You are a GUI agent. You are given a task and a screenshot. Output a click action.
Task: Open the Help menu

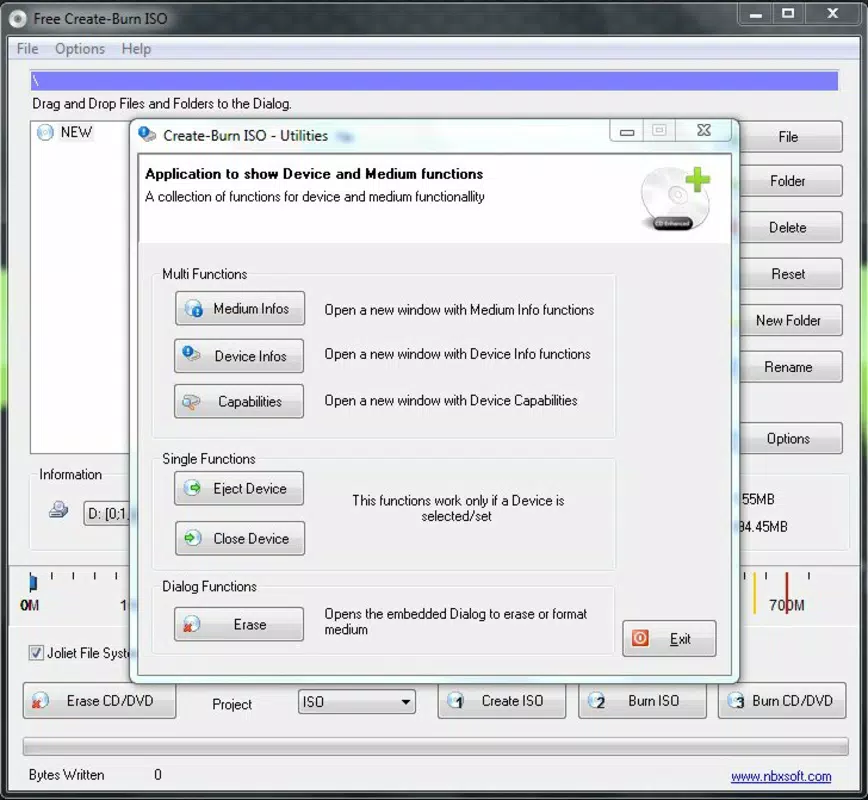136,49
